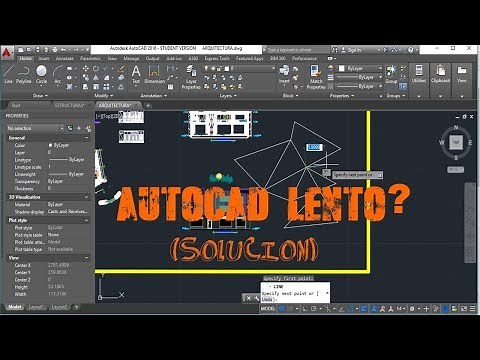Toggle hardware acceleration circle in status bar
The width and height of the screenshot is (480, 360).
(x=445, y=309)
